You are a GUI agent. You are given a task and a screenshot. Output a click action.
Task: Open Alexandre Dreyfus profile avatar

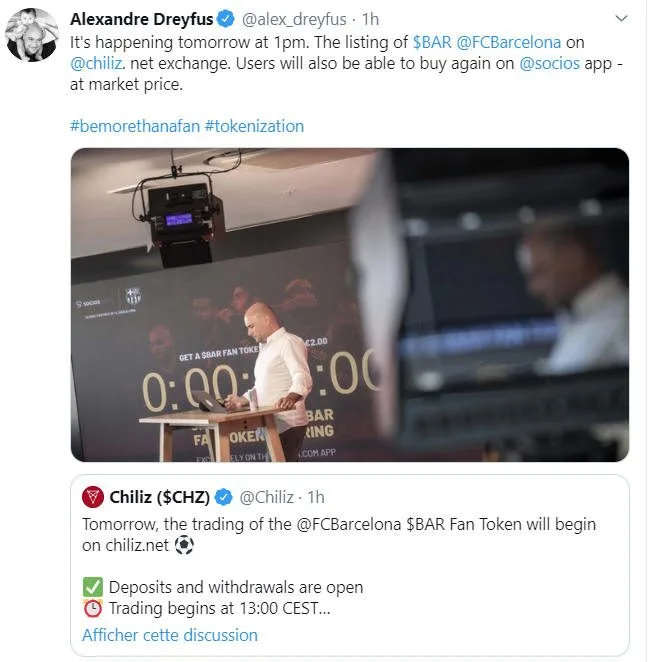(x=32, y=35)
